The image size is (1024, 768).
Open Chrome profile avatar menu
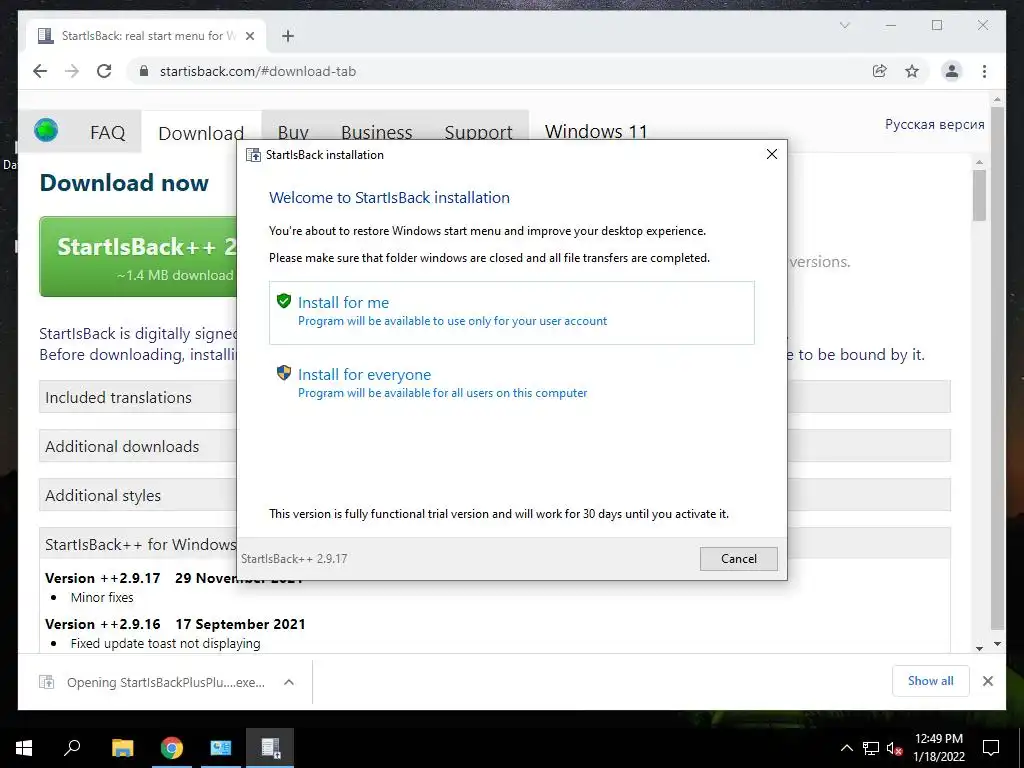click(952, 71)
